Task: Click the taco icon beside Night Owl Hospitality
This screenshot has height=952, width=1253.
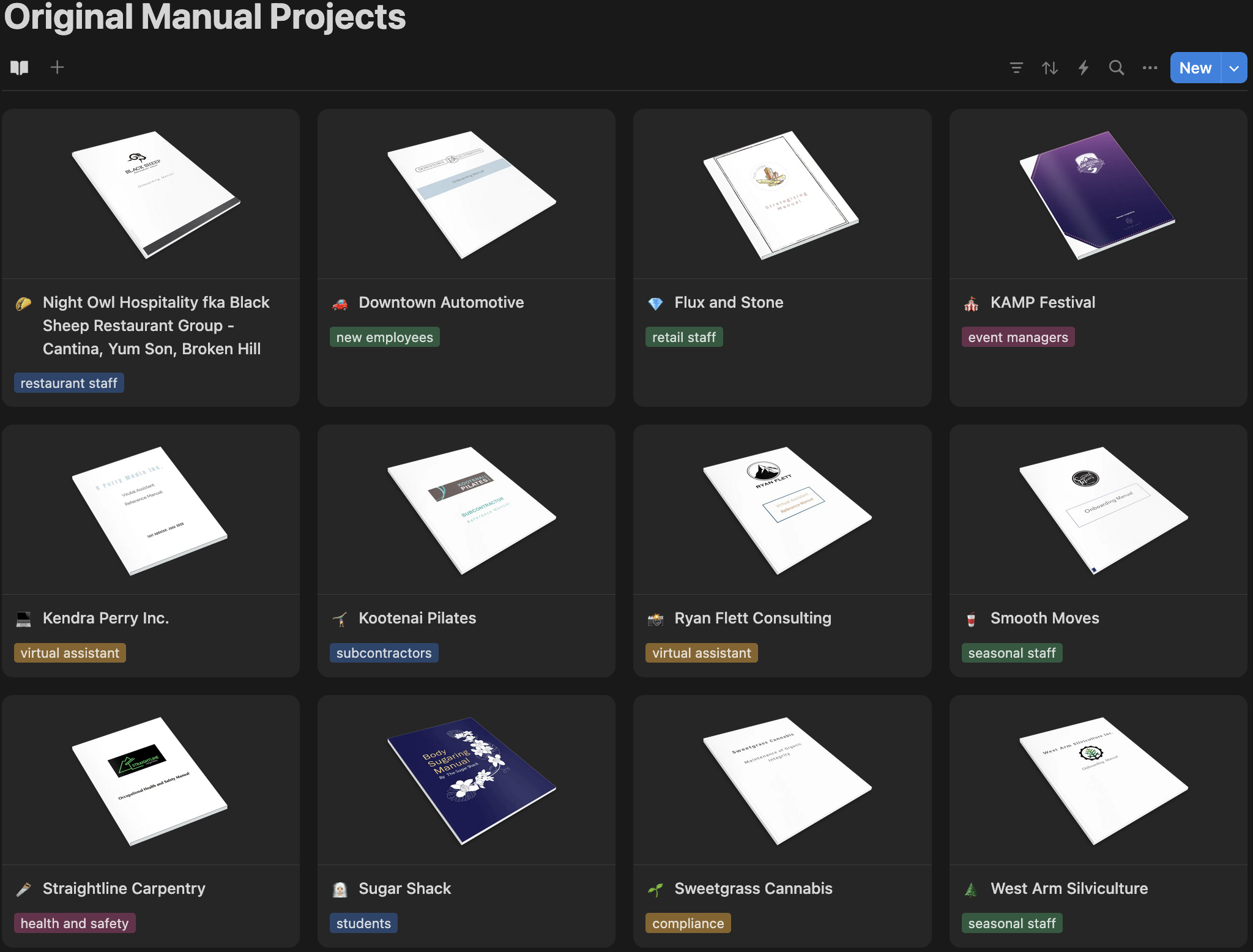Action: coord(23,303)
